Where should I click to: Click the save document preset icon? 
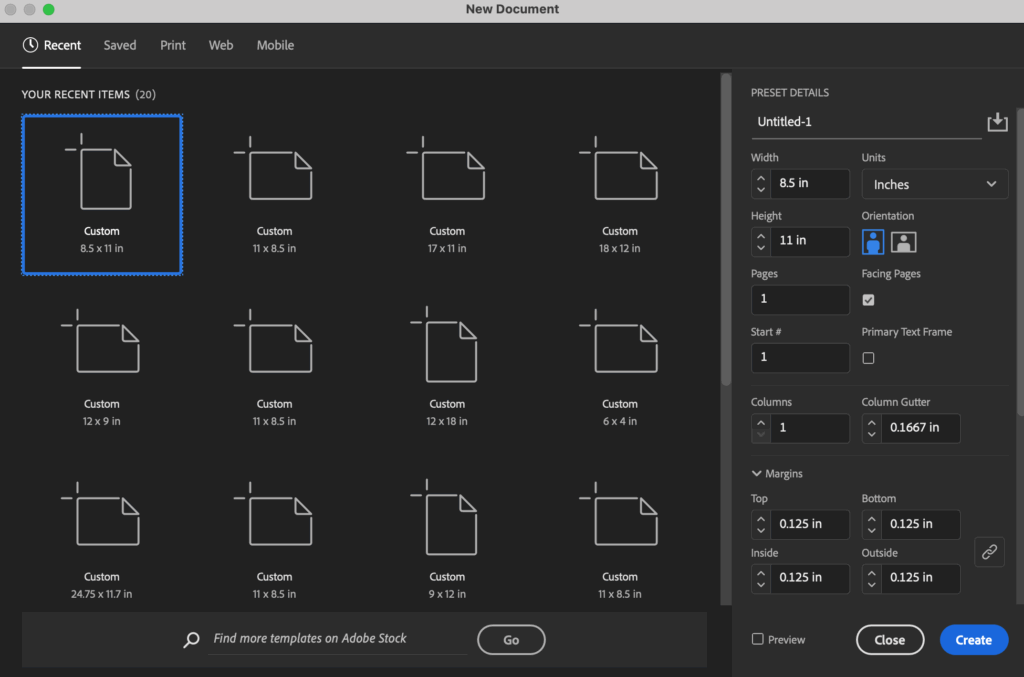click(x=997, y=122)
